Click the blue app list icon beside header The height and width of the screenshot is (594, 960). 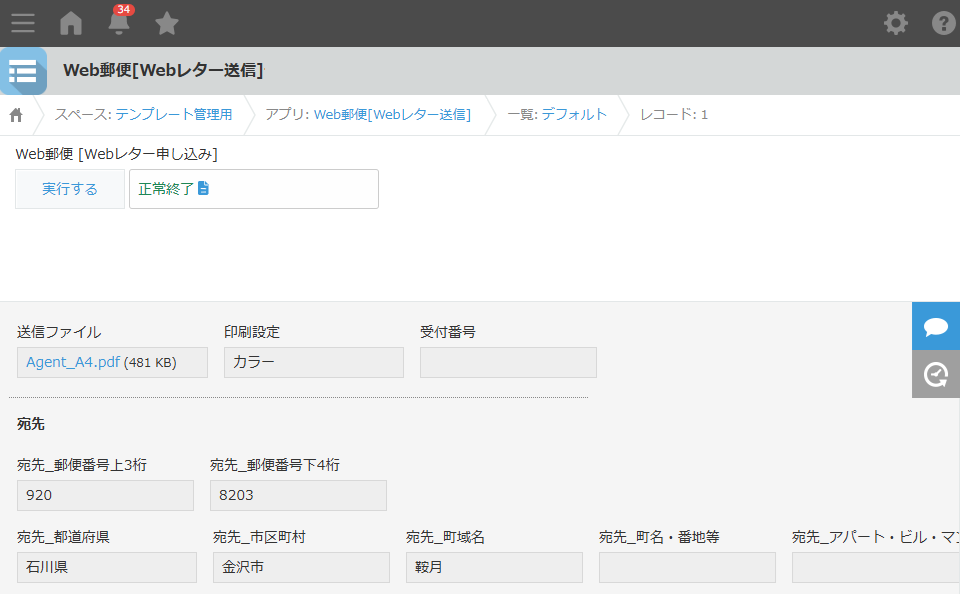pyautogui.click(x=23, y=71)
